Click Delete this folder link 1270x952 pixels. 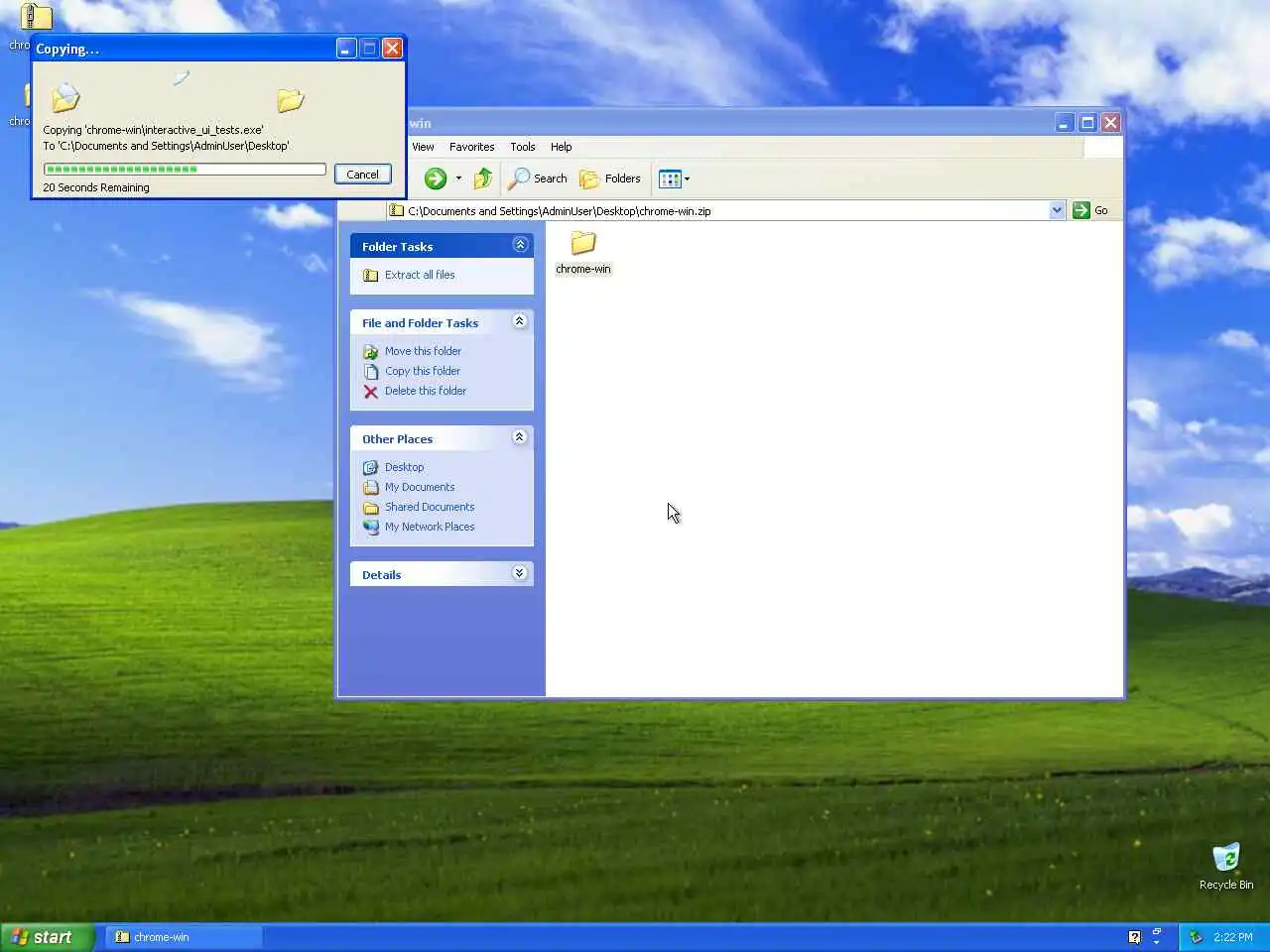426,391
